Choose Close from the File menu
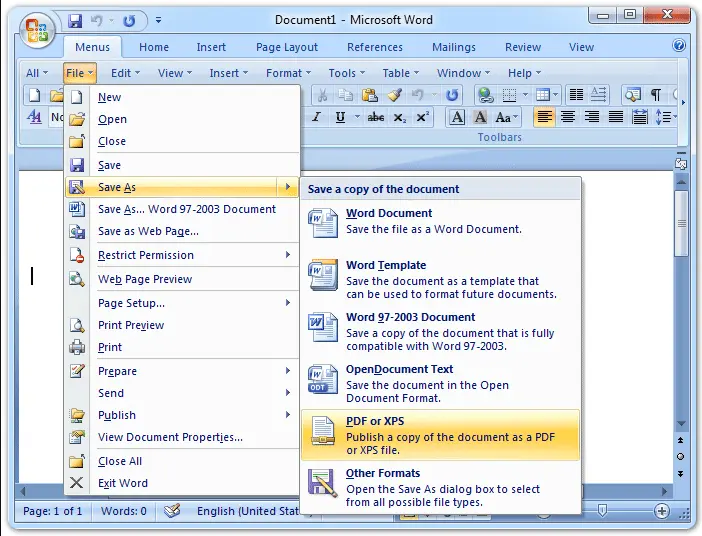Viewport: 702px width, 536px height. pos(182,141)
